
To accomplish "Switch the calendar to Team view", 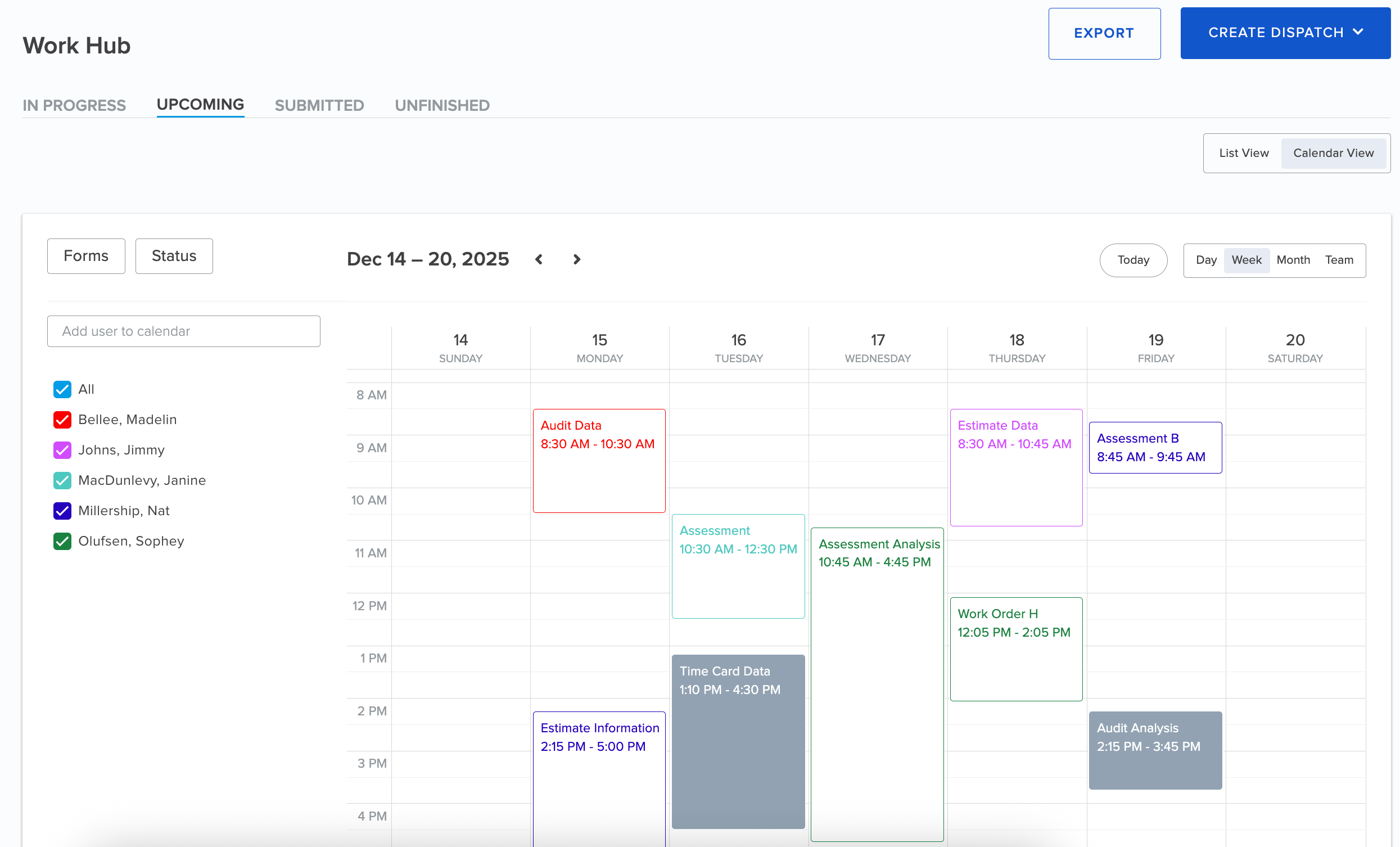I will coord(1339,260).
